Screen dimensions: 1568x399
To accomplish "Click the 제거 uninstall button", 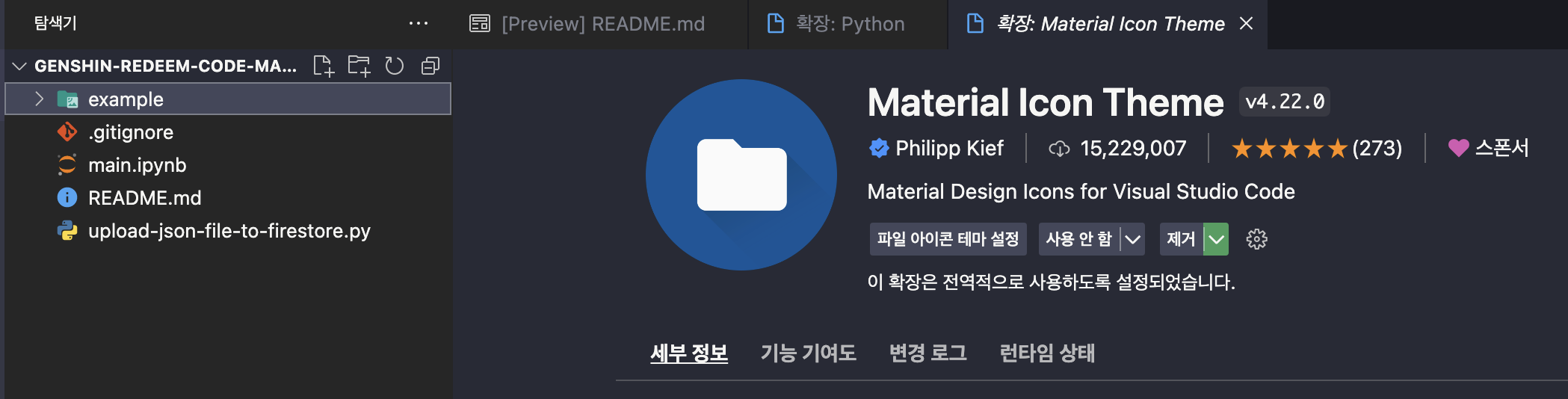I will pyautogui.click(x=1181, y=239).
